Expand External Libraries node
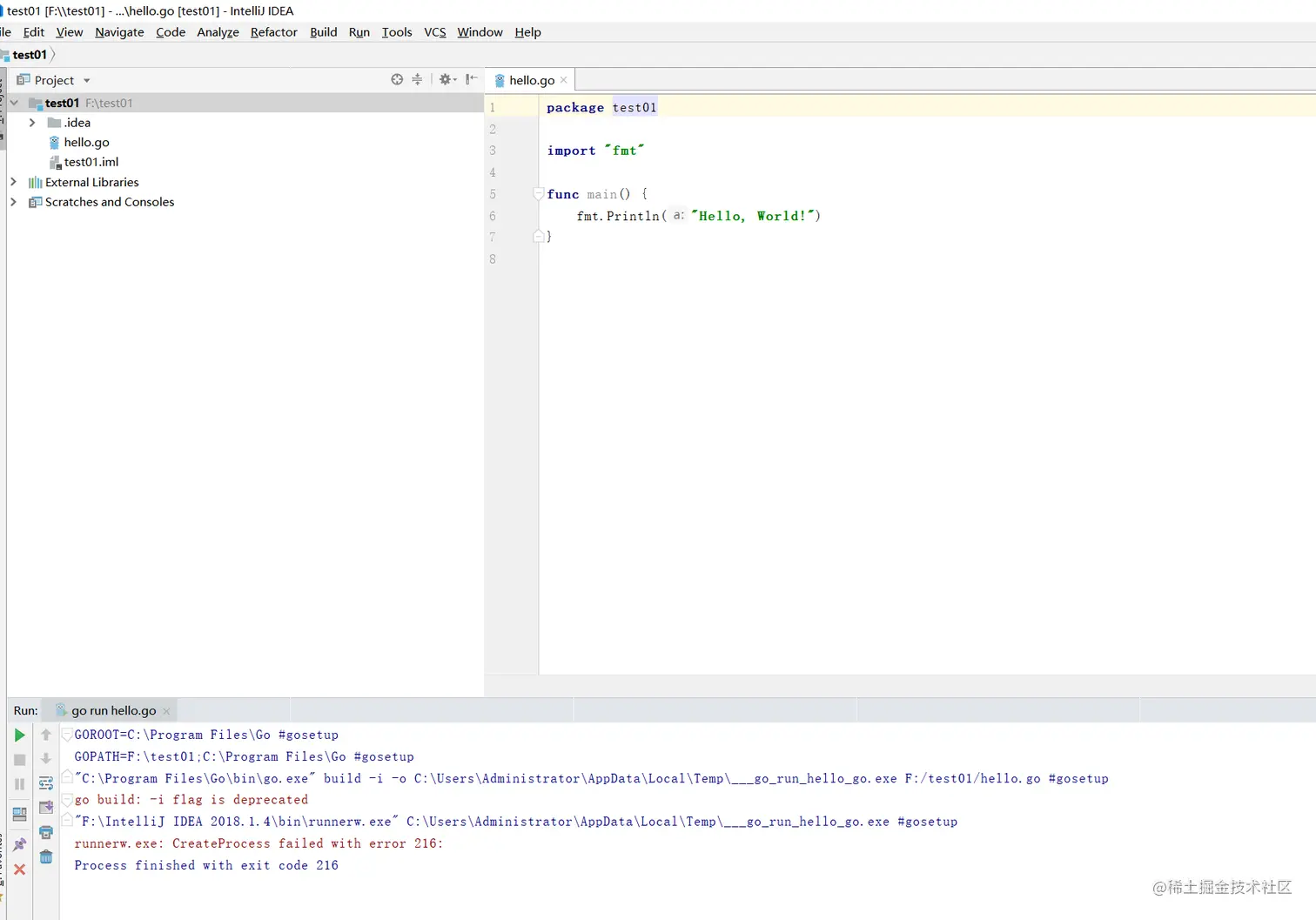This screenshot has width=1316, height=920. click(13, 182)
